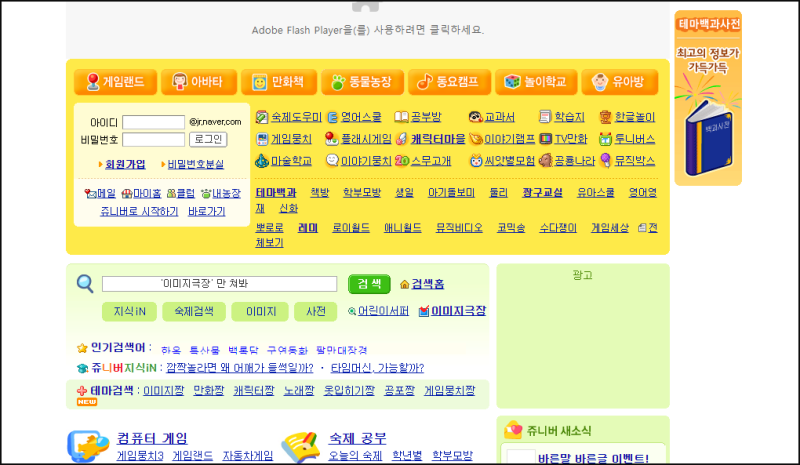Open the 만화짱 theme search link

[209, 390]
